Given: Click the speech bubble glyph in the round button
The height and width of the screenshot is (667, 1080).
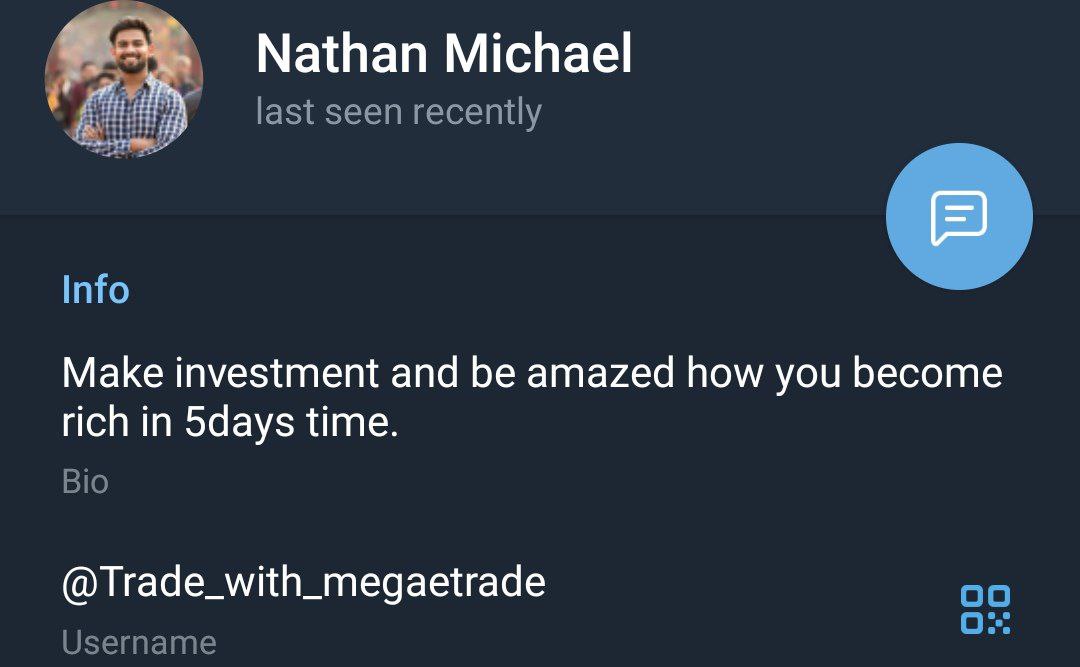Looking at the screenshot, I should [959, 218].
